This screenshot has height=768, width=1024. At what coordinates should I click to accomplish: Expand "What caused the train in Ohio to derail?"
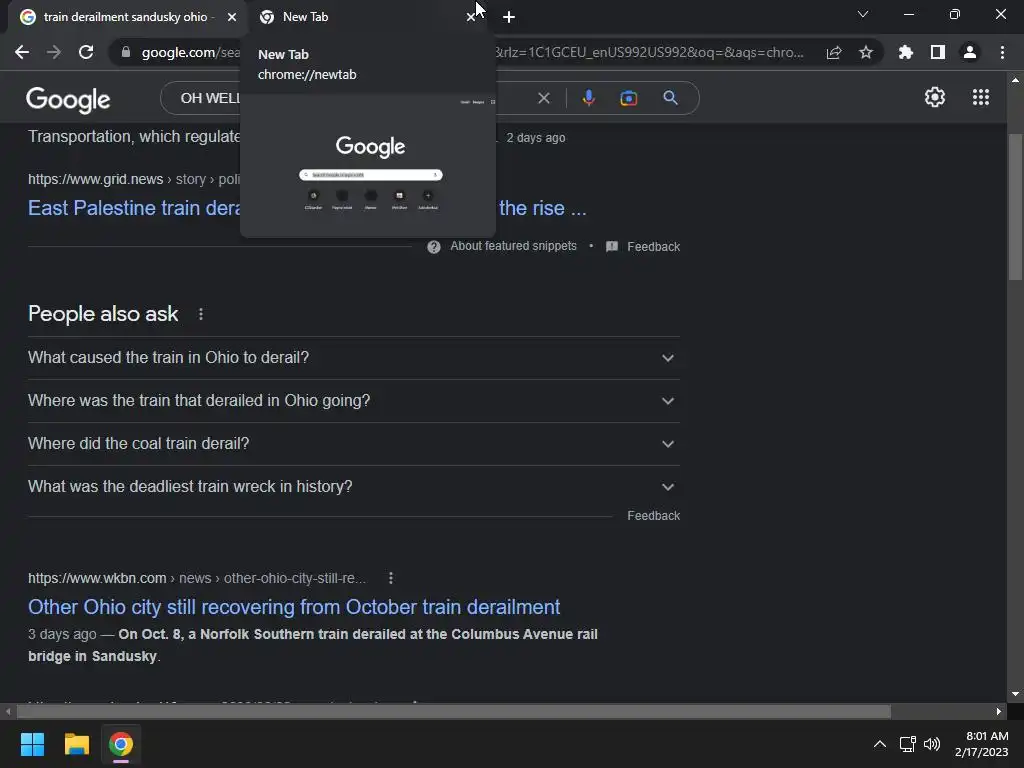(x=353, y=358)
